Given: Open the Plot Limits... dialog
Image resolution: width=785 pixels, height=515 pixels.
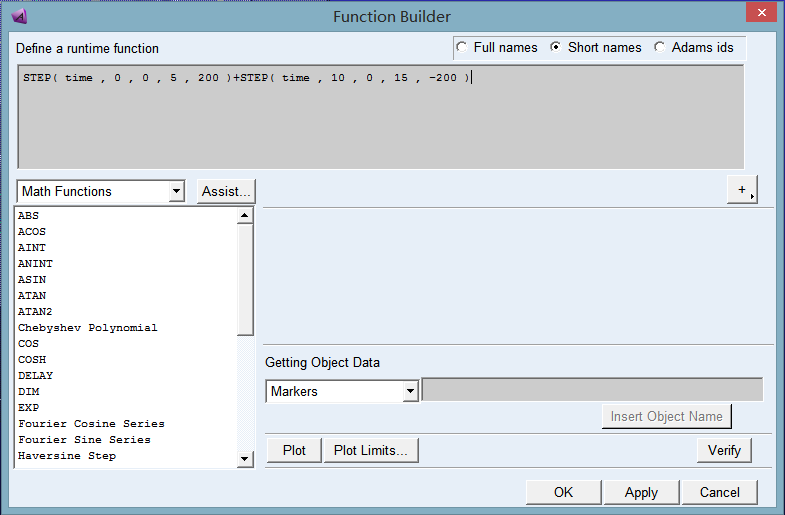Looking at the screenshot, I should click(371, 450).
